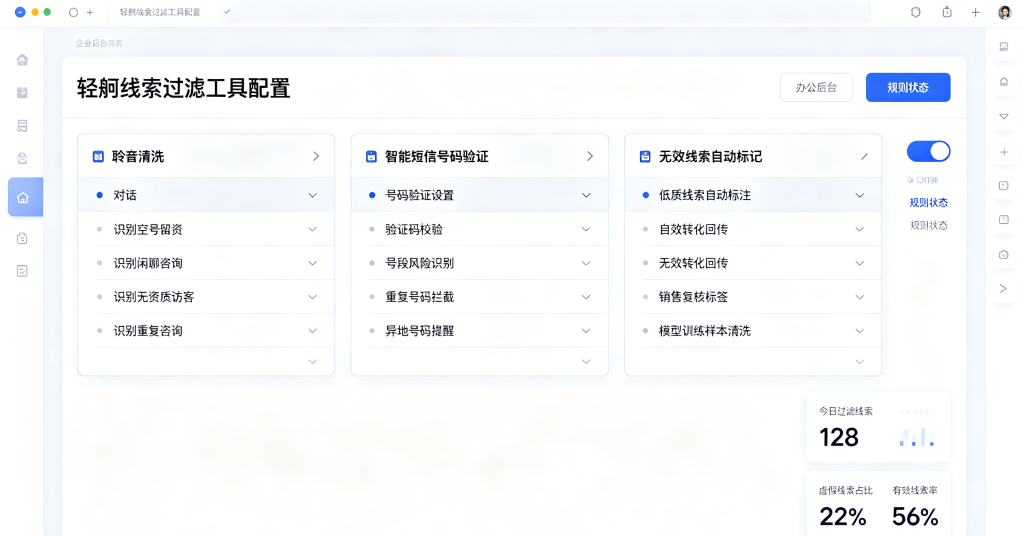Expand the 识别闲聊咨询 row
Viewport: 1024px width, 536px height.
[x=312, y=263]
